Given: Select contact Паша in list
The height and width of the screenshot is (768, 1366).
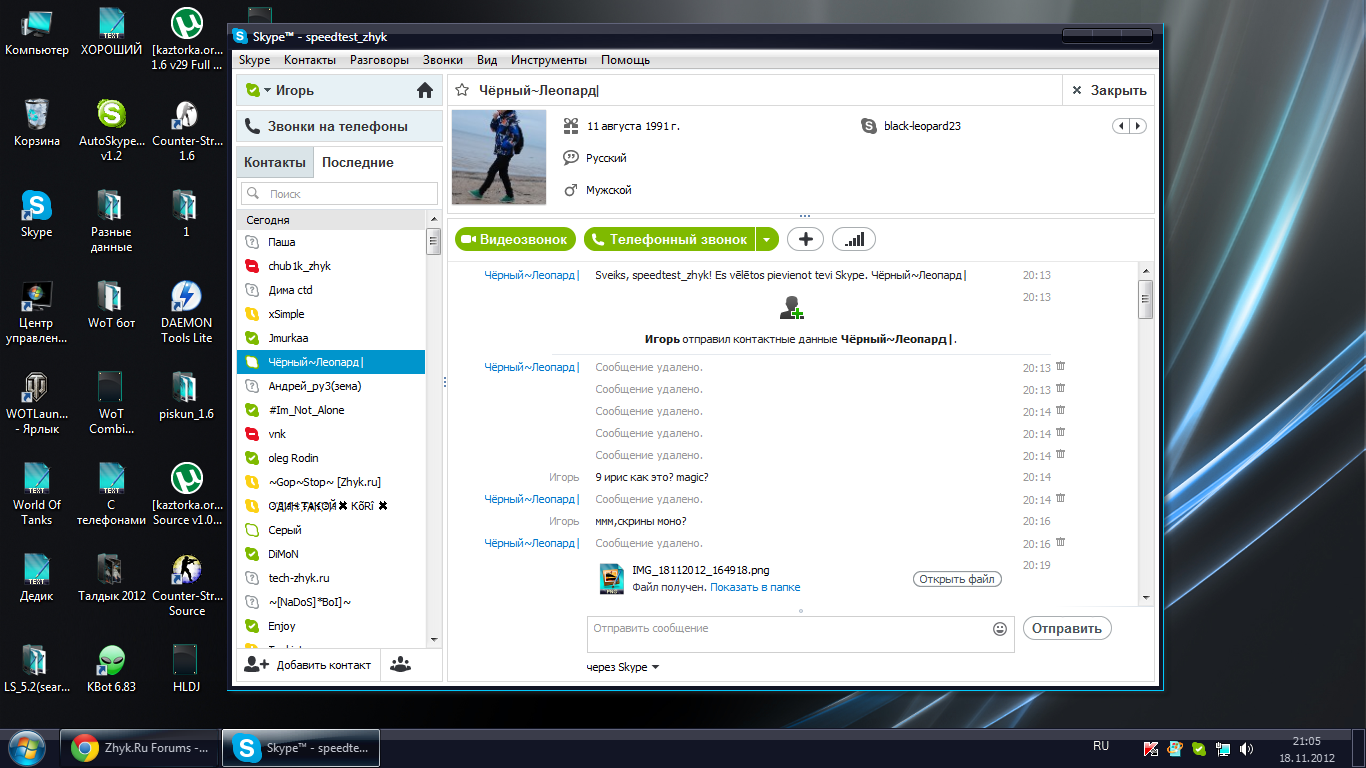Looking at the screenshot, I should click(x=331, y=242).
